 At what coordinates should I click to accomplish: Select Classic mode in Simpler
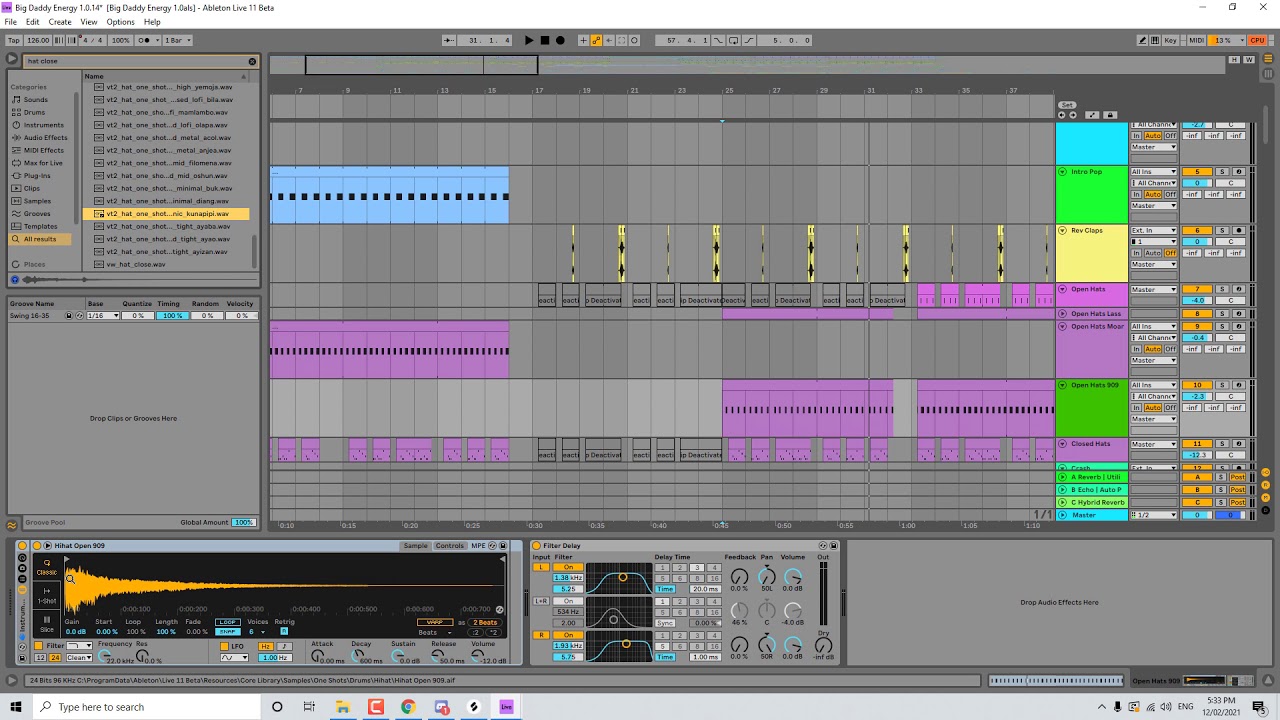pos(47,567)
